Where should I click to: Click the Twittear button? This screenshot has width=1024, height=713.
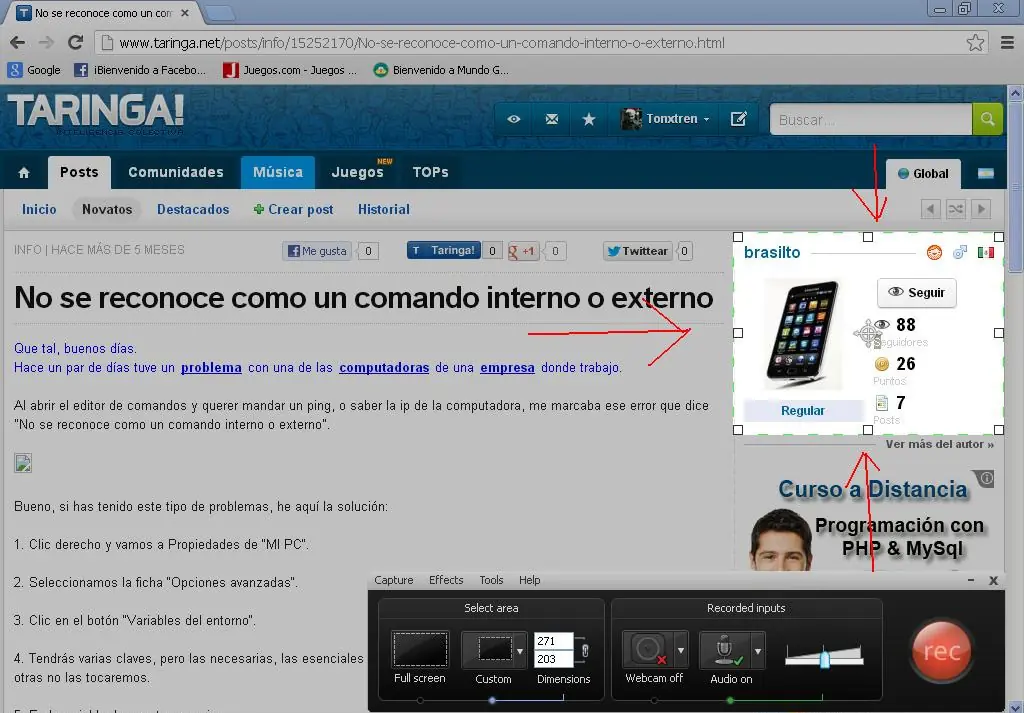pos(637,251)
